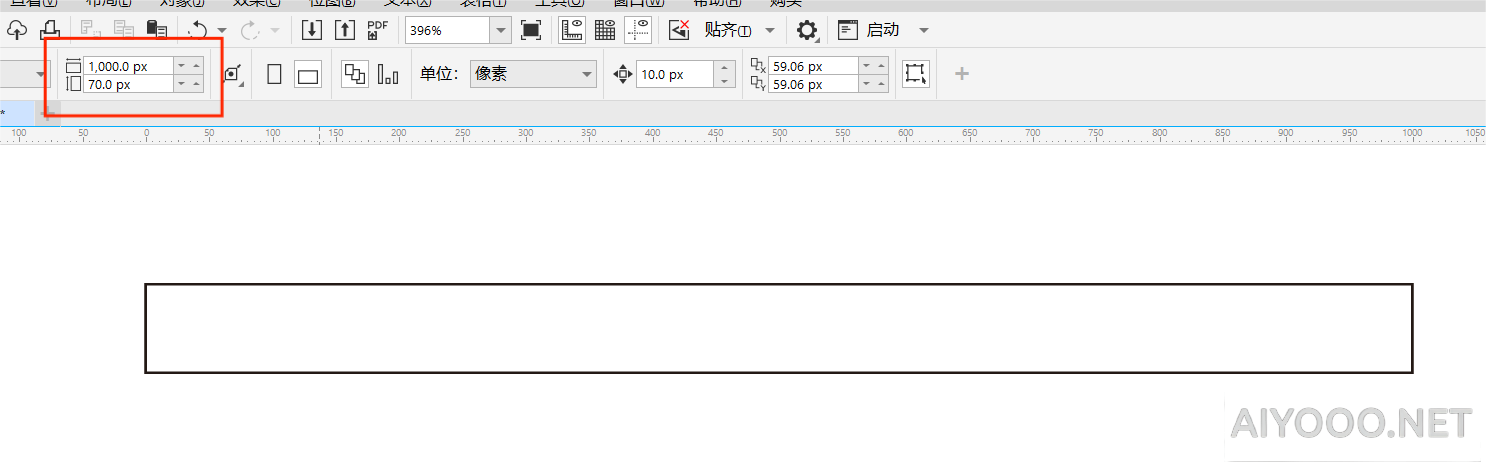
Task: Click the Import icon
Action: [312, 30]
